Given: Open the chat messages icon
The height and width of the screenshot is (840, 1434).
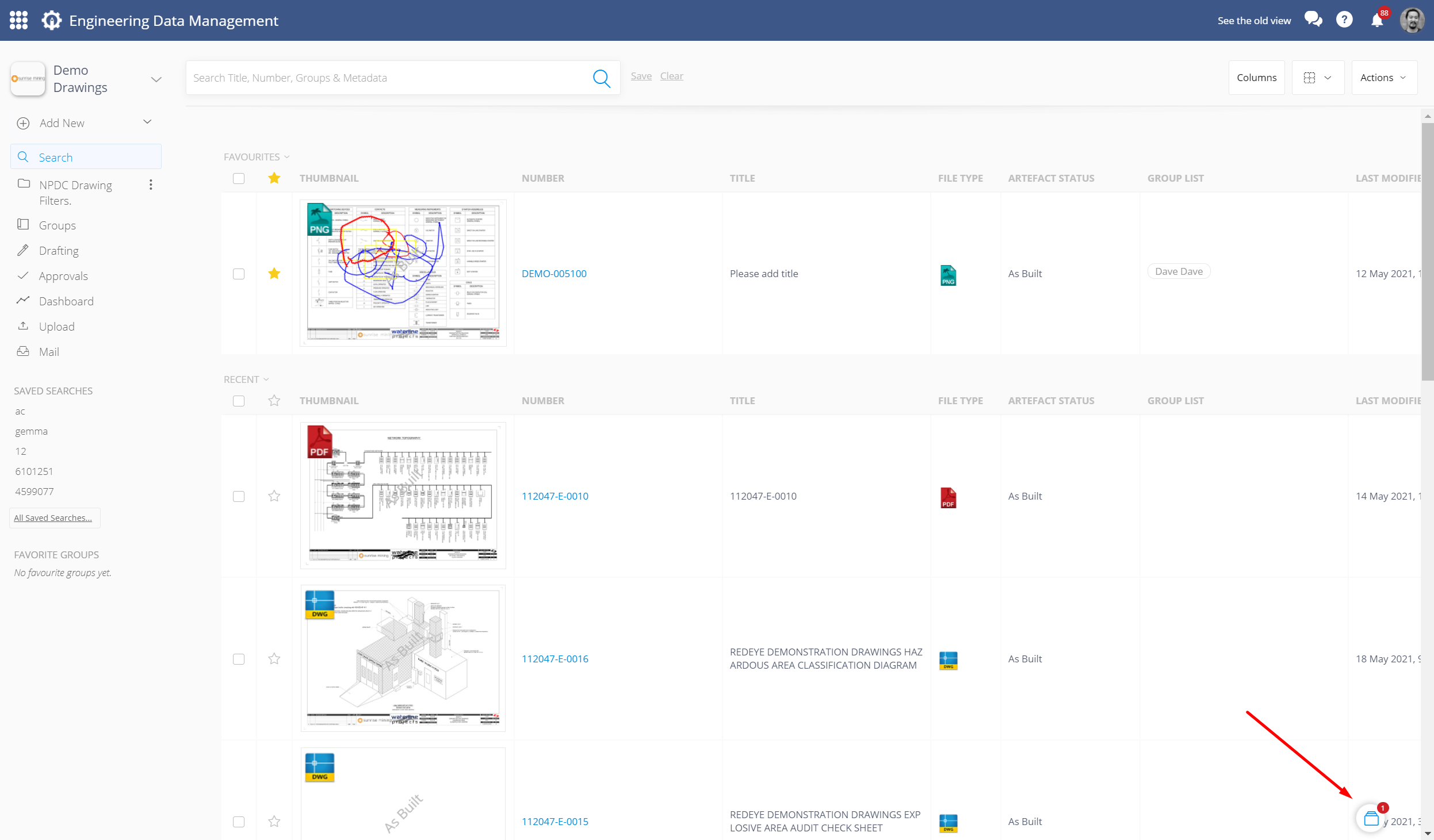Looking at the screenshot, I should coord(1313,19).
